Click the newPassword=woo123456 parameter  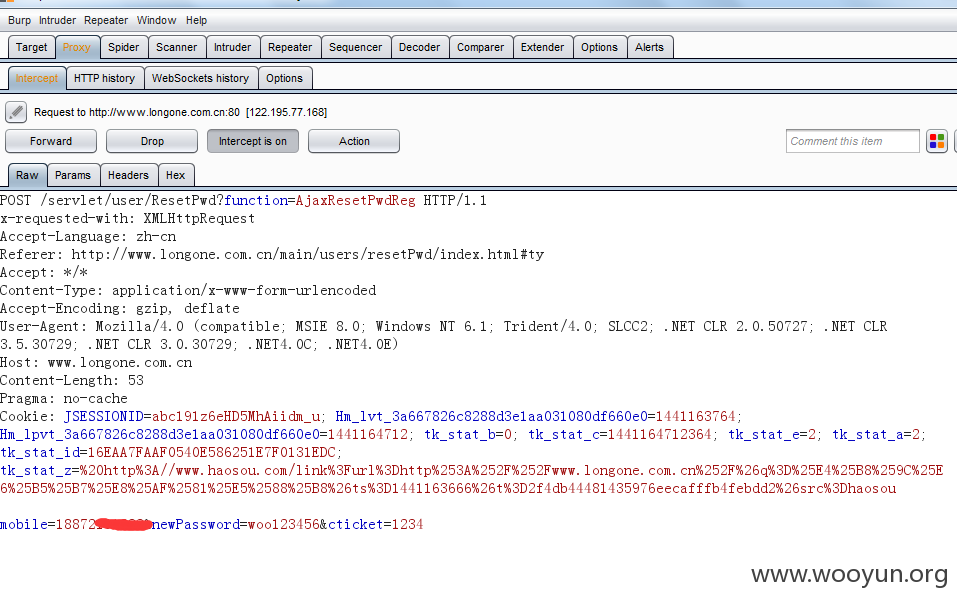point(236,525)
